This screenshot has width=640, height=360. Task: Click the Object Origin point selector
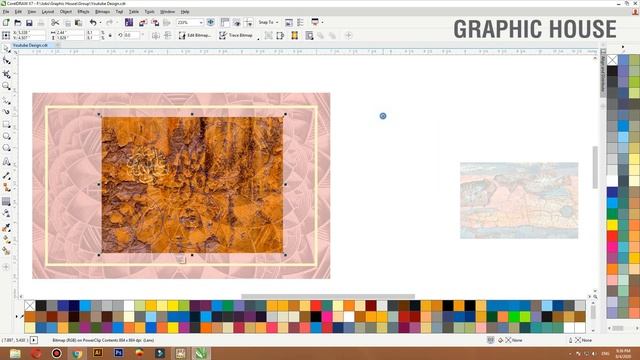(x=6, y=36)
